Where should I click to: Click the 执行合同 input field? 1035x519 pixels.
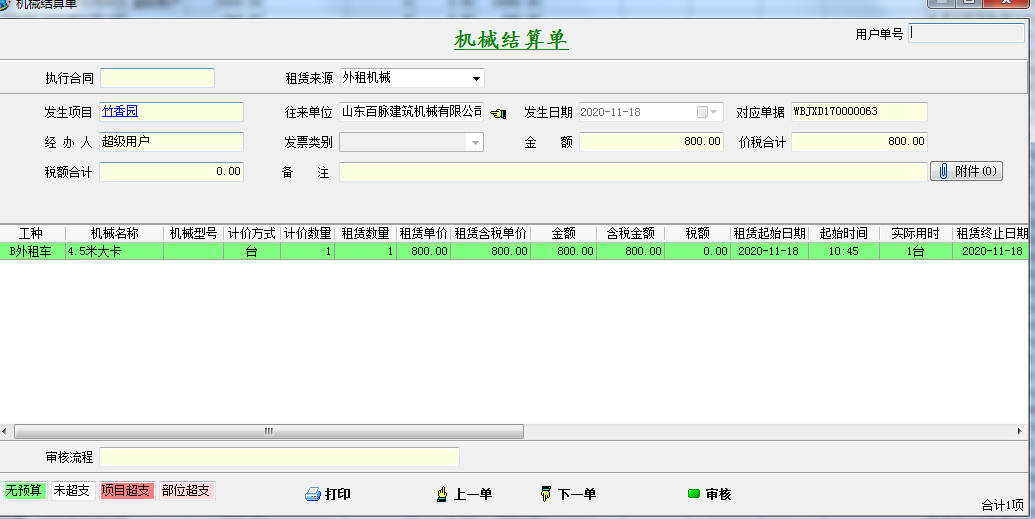(x=157, y=78)
